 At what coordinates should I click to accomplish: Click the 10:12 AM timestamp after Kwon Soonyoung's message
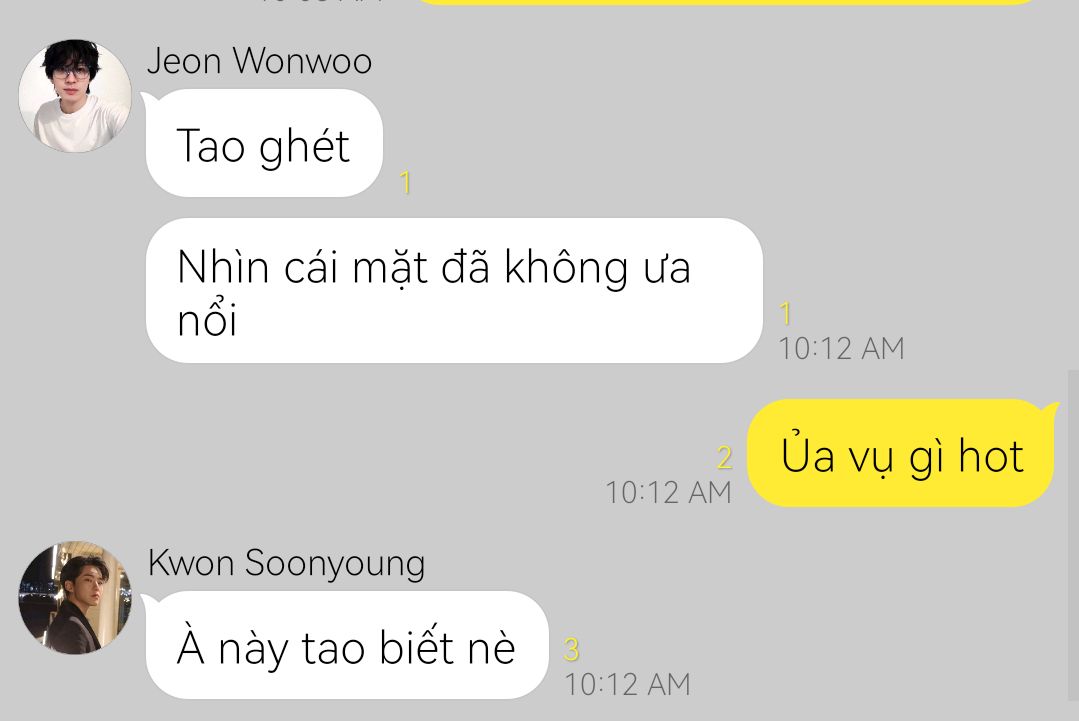(x=627, y=685)
